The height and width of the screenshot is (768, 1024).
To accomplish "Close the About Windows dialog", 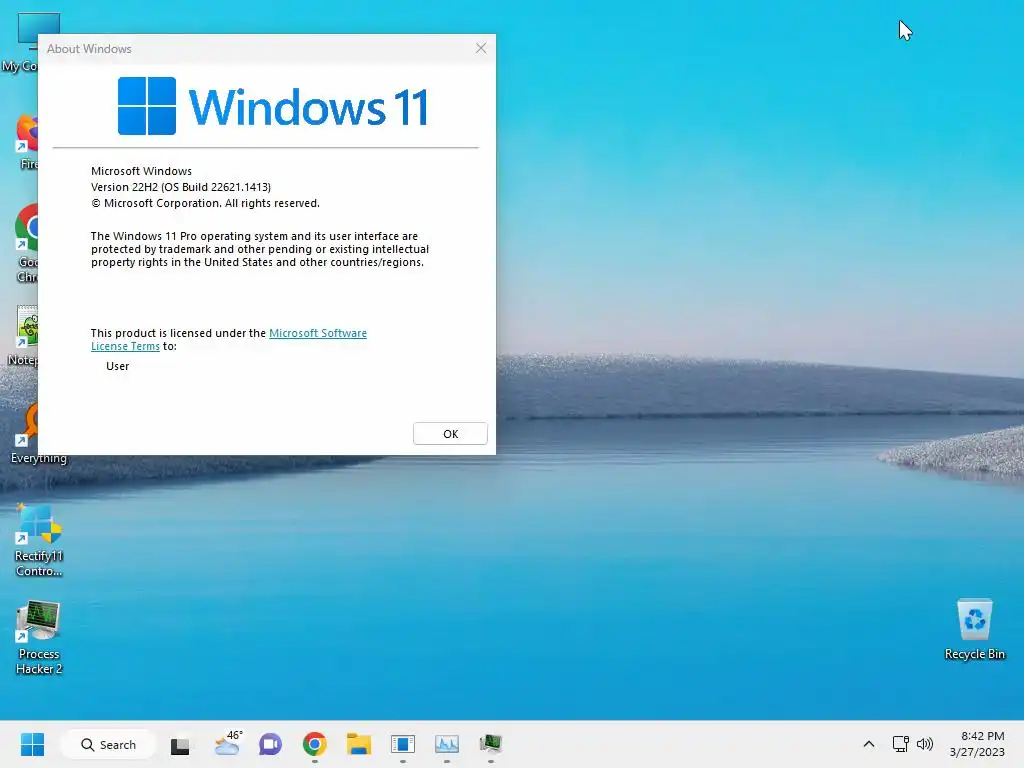I will (x=481, y=48).
